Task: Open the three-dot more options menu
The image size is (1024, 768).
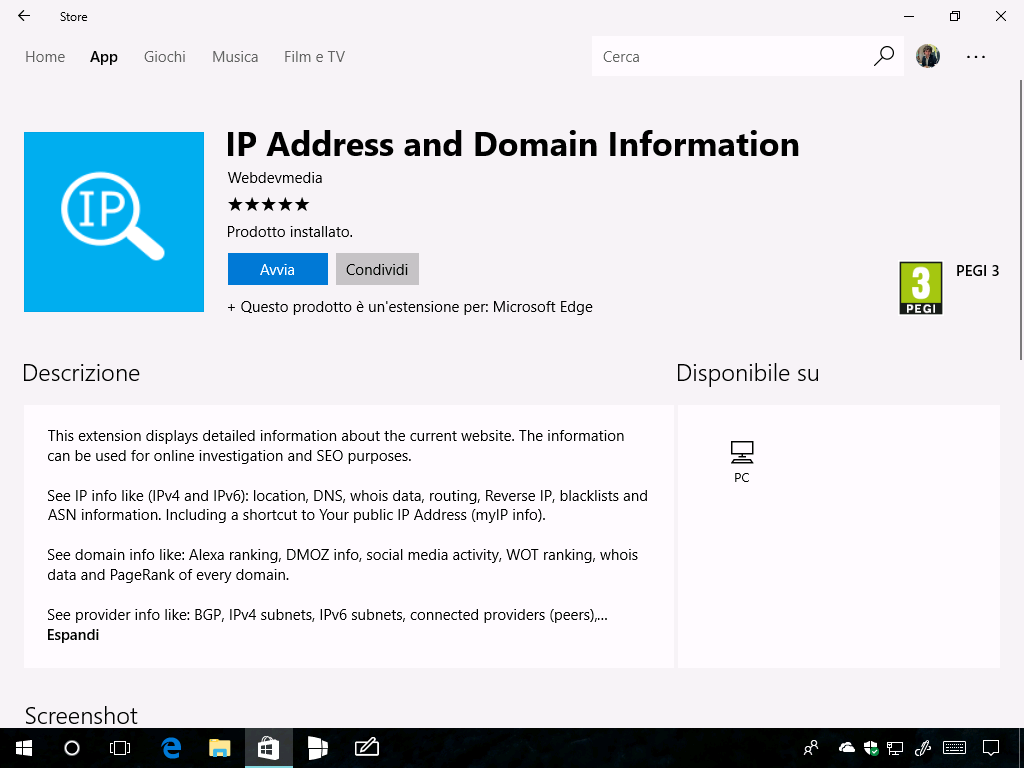Action: click(976, 57)
